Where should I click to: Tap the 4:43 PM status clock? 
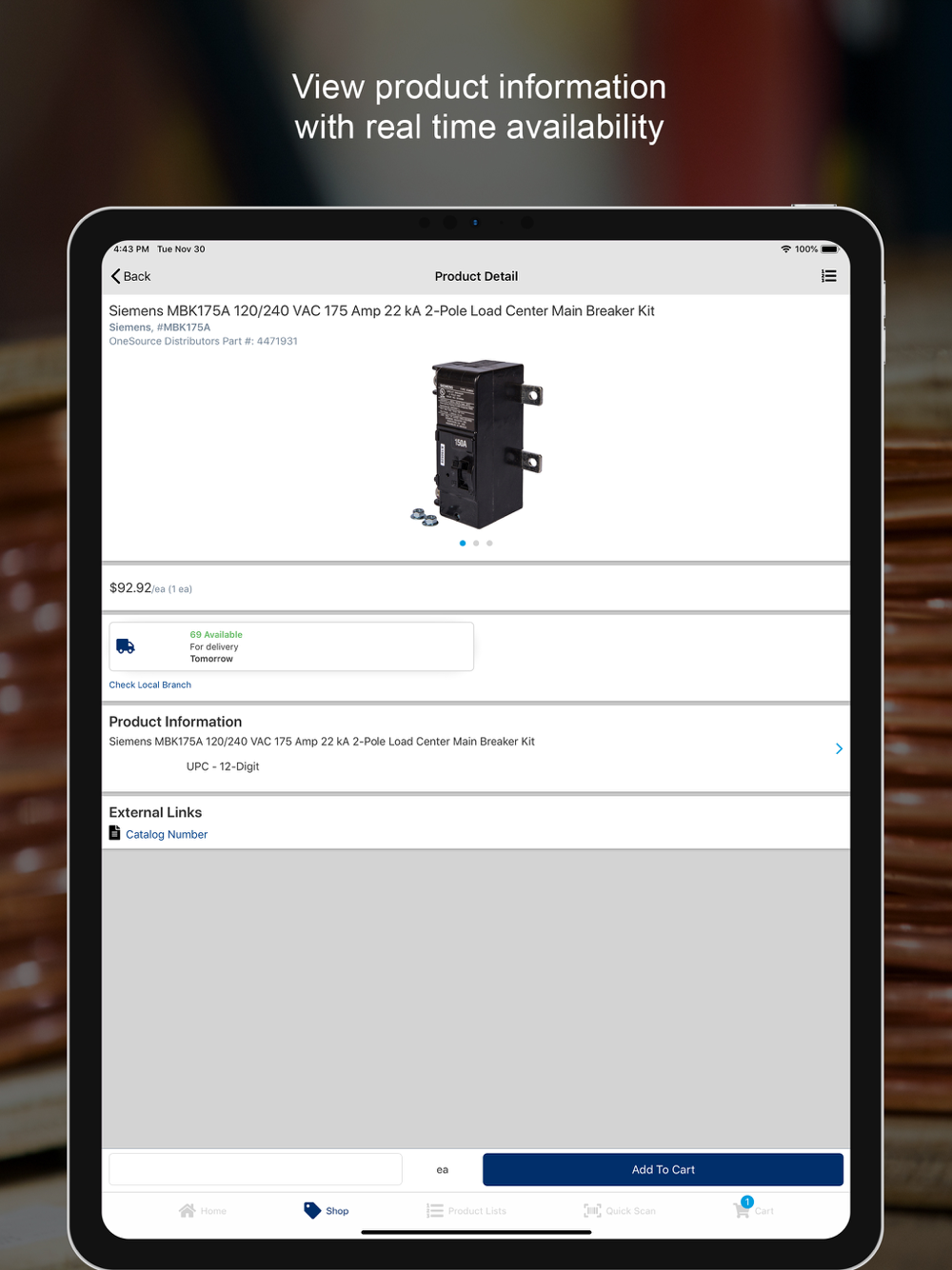[x=131, y=249]
